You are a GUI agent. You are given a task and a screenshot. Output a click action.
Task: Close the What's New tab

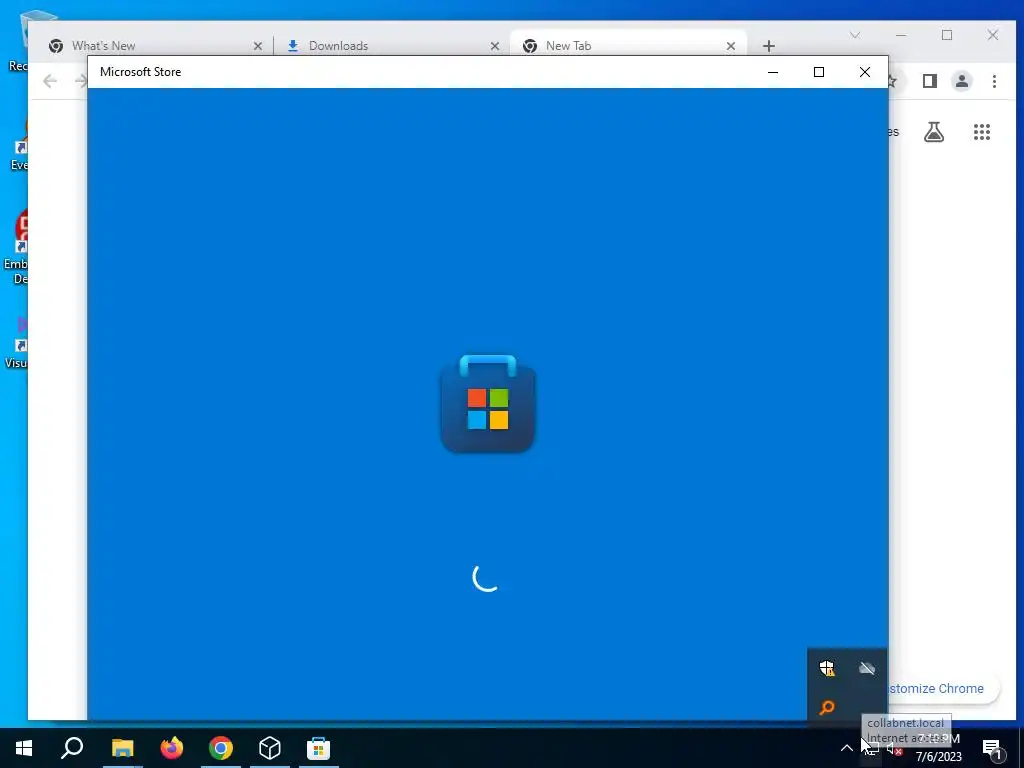[x=258, y=46]
